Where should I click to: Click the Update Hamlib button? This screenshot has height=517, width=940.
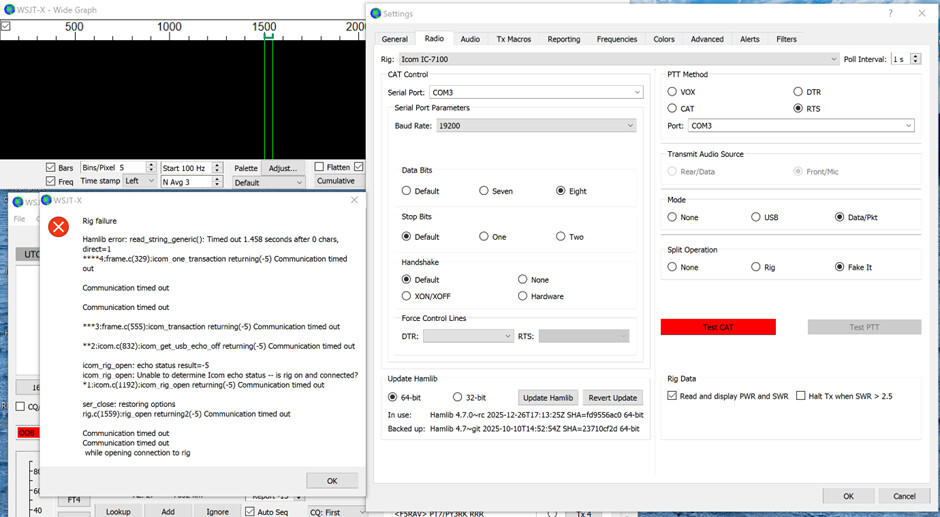[x=549, y=397]
